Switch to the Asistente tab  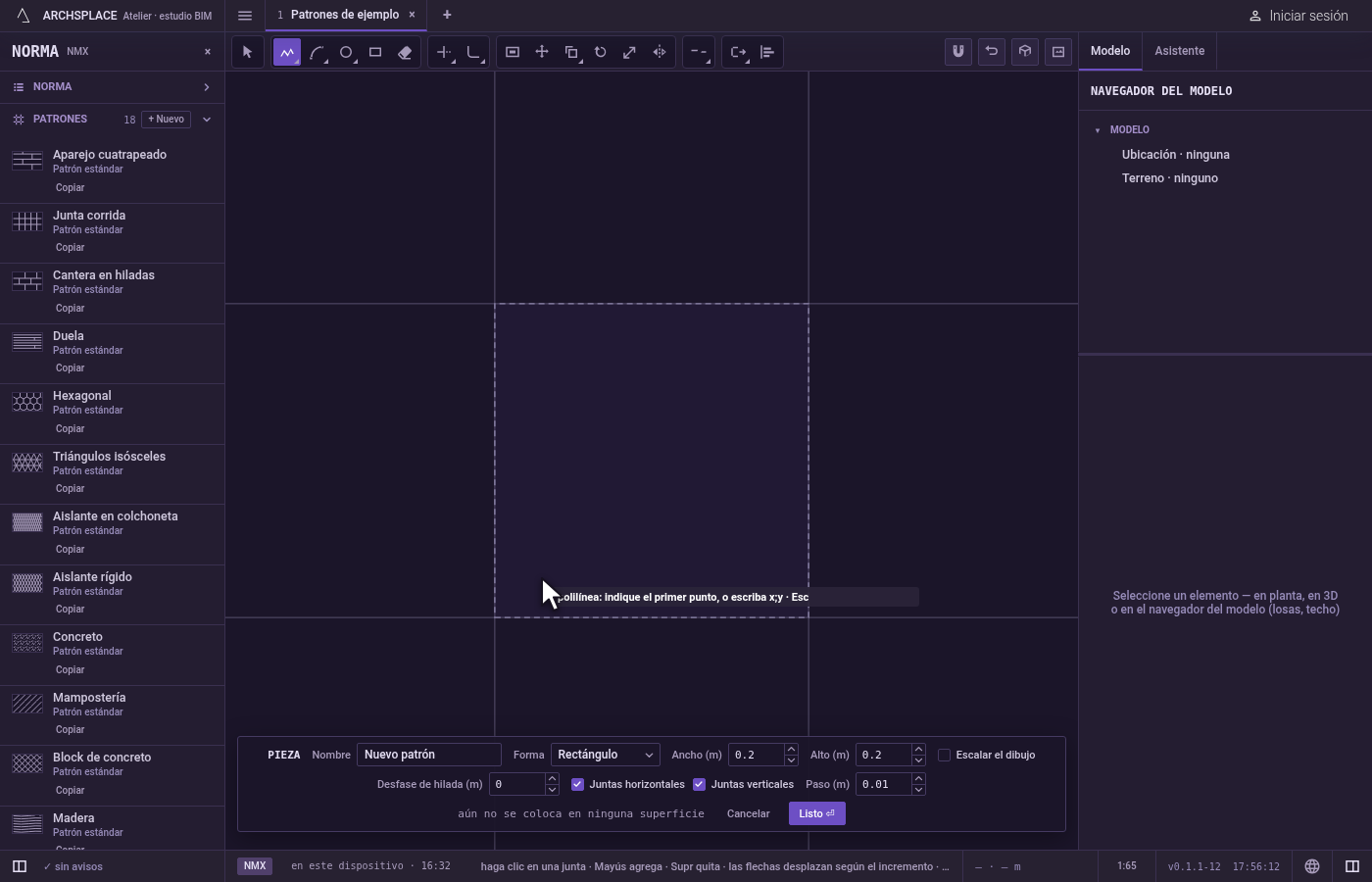click(1179, 51)
